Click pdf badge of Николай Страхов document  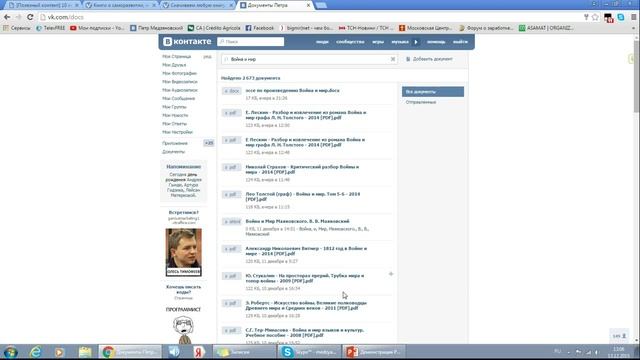click(x=232, y=167)
